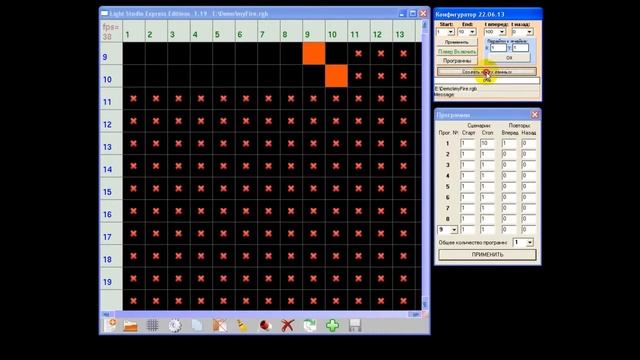Click orange cell at row 9 column 9
This screenshot has width=640, height=360.
pyautogui.click(x=314, y=53)
